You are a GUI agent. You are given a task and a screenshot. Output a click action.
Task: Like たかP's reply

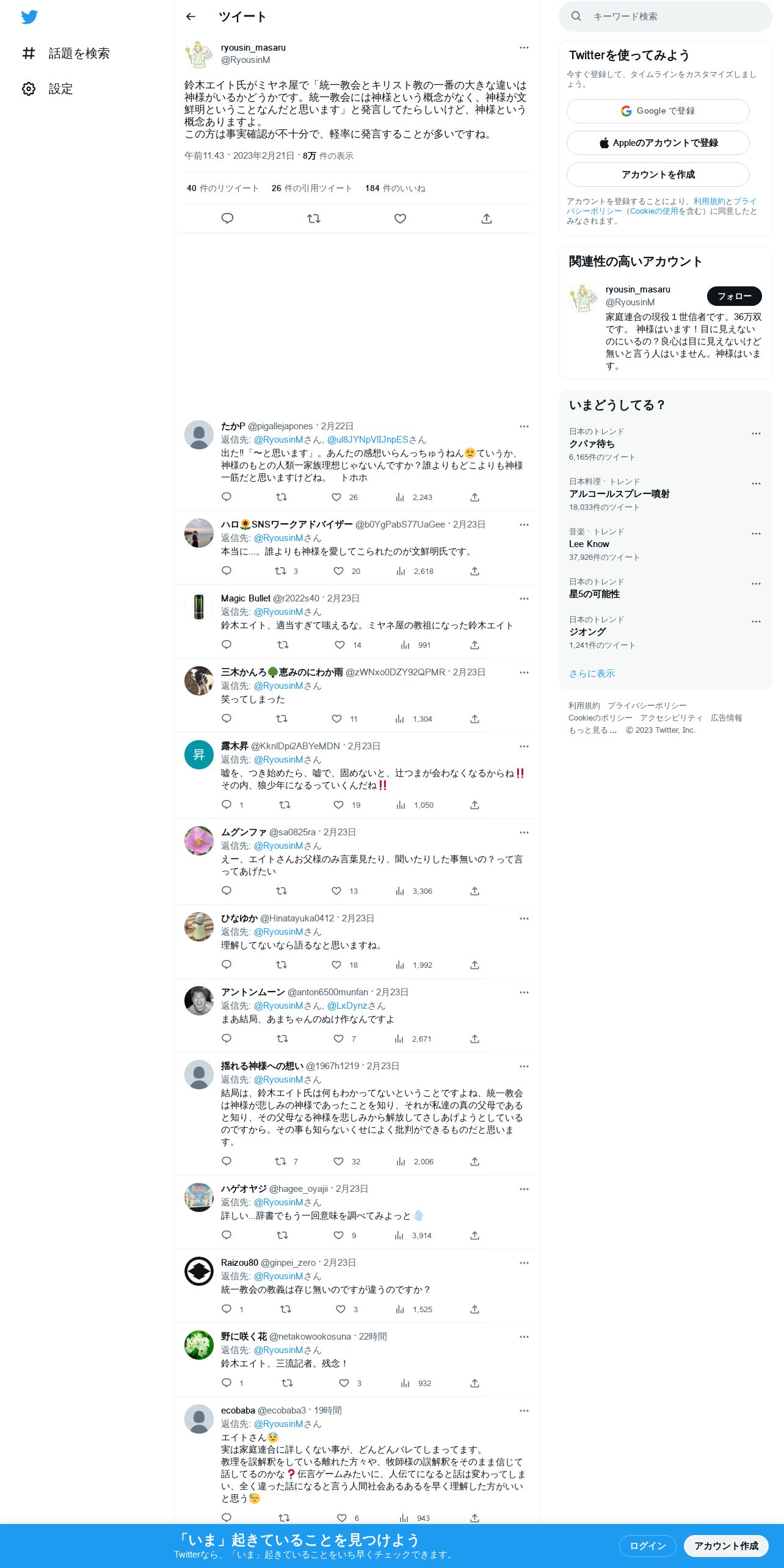[x=336, y=497]
